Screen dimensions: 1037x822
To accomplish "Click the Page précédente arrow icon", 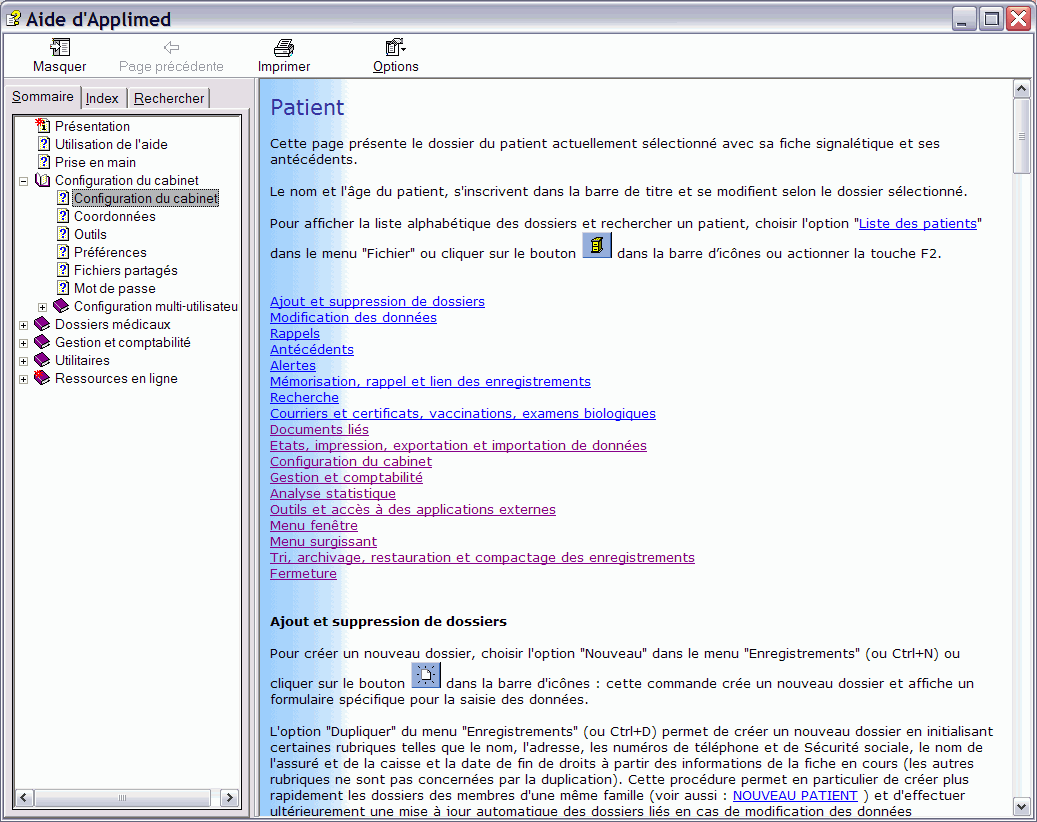I will click(171, 47).
